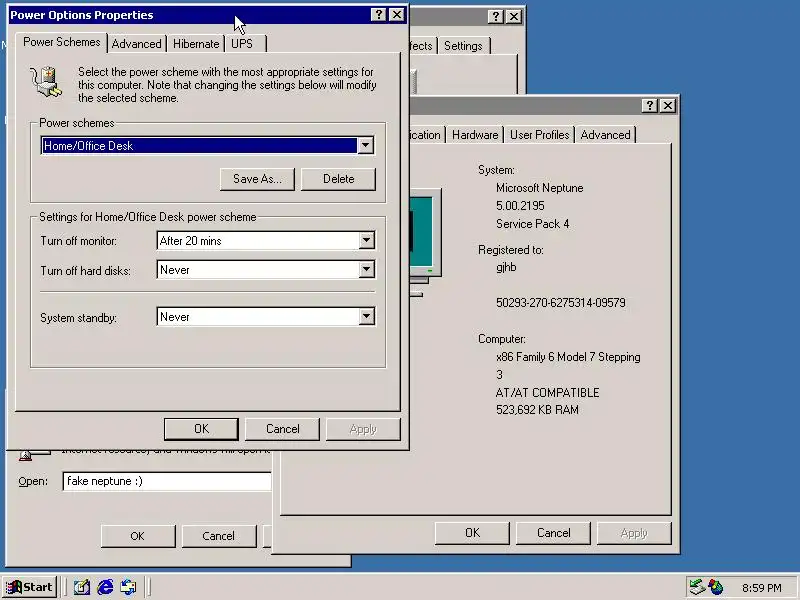Launch Internet Explorer from quick launch
Screen dimensions: 800x600
click(x=106, y=587)
